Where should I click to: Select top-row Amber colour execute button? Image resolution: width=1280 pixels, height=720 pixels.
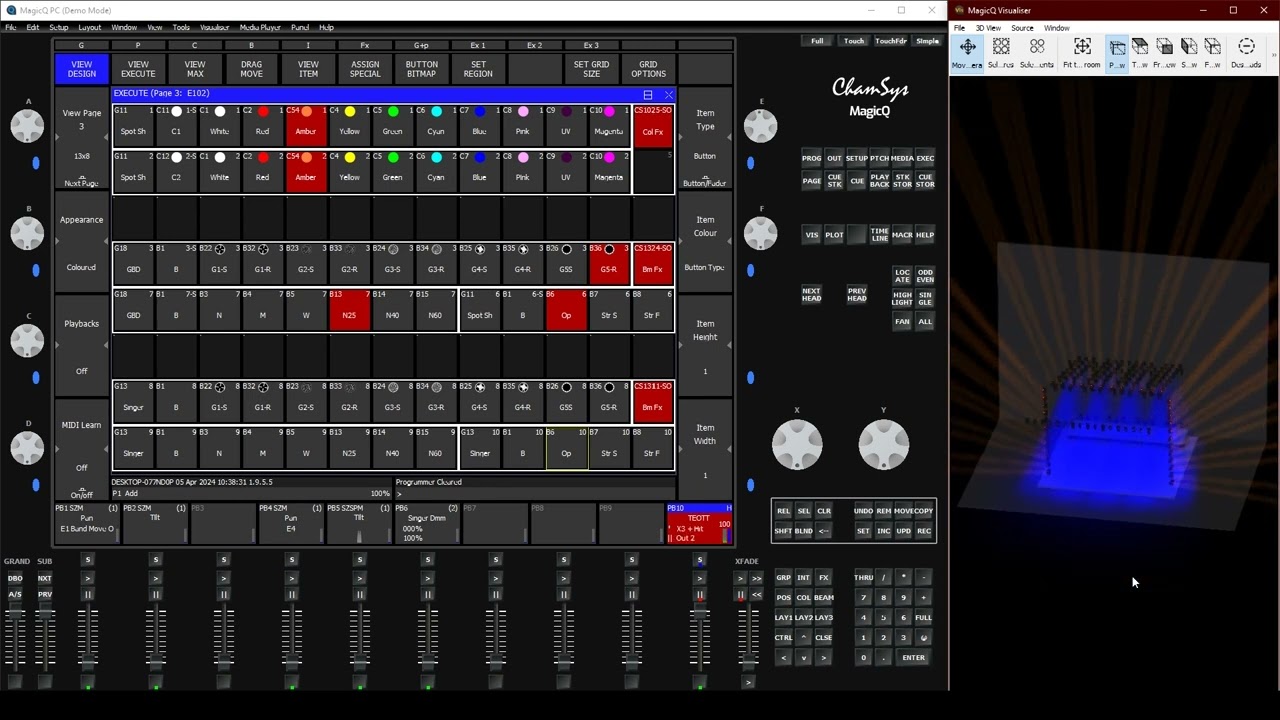coord(306,124)
